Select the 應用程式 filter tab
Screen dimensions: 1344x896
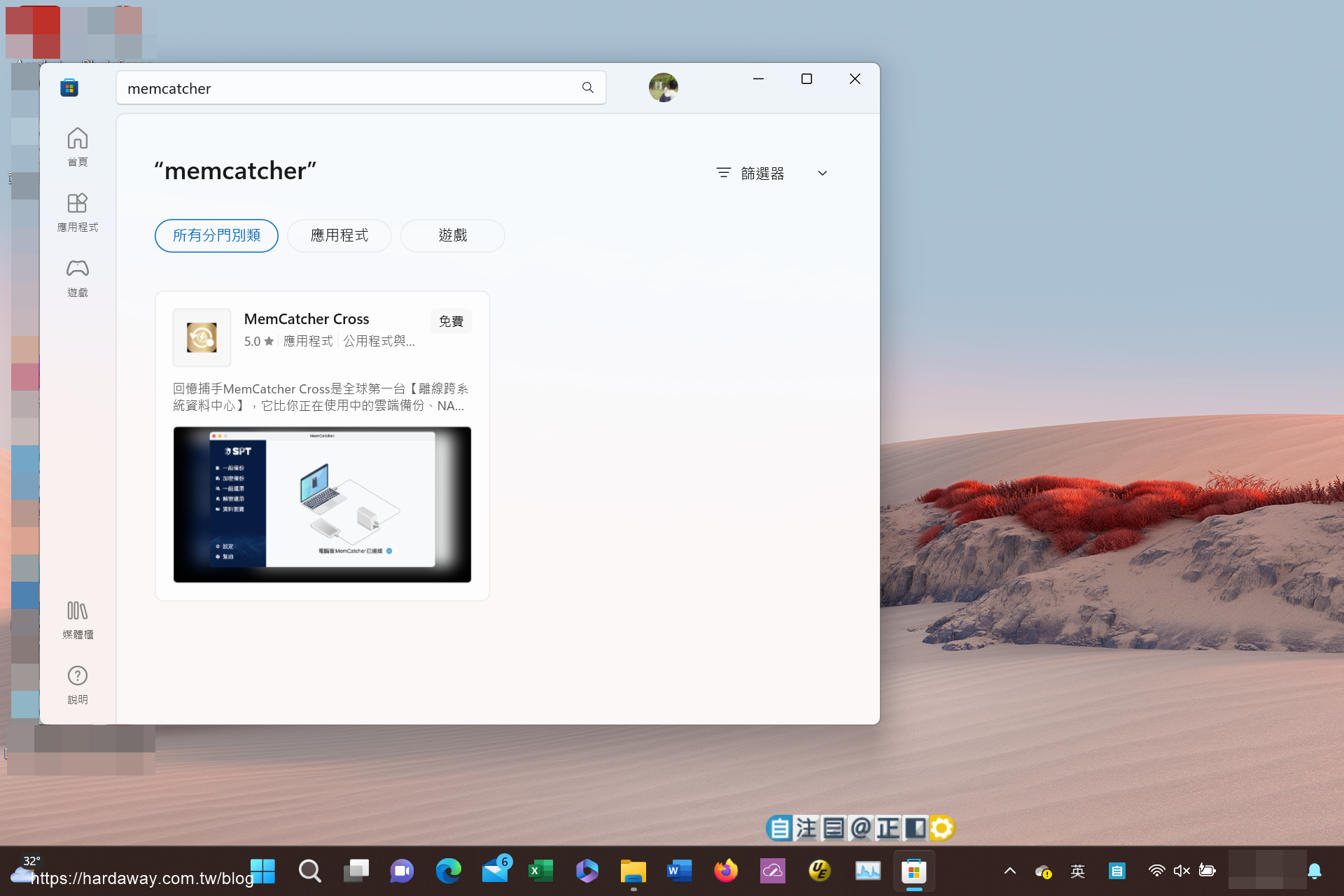click(339, 235)
